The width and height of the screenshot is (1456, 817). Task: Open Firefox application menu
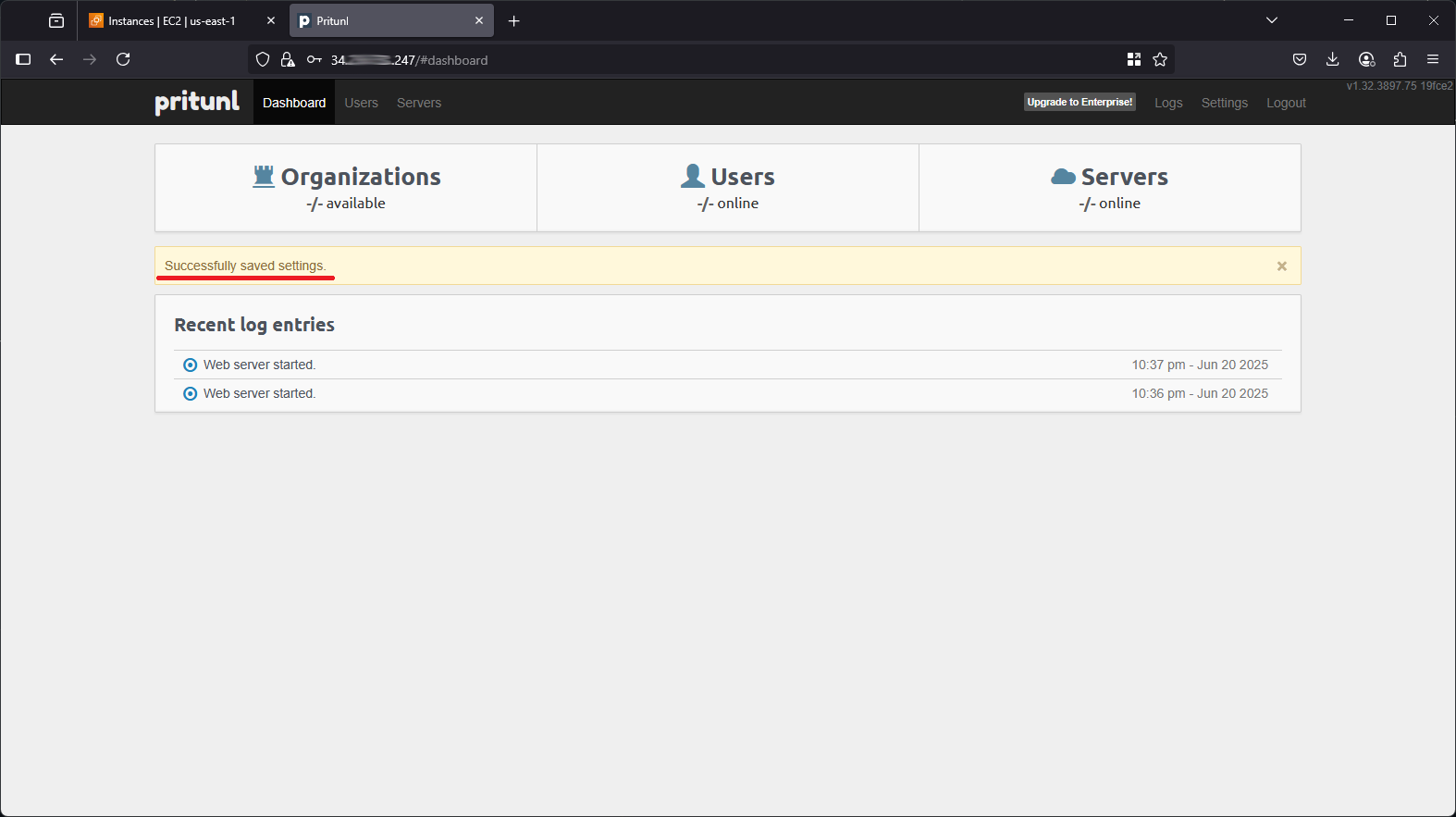pyautogui.click(x=1433, y=59)
